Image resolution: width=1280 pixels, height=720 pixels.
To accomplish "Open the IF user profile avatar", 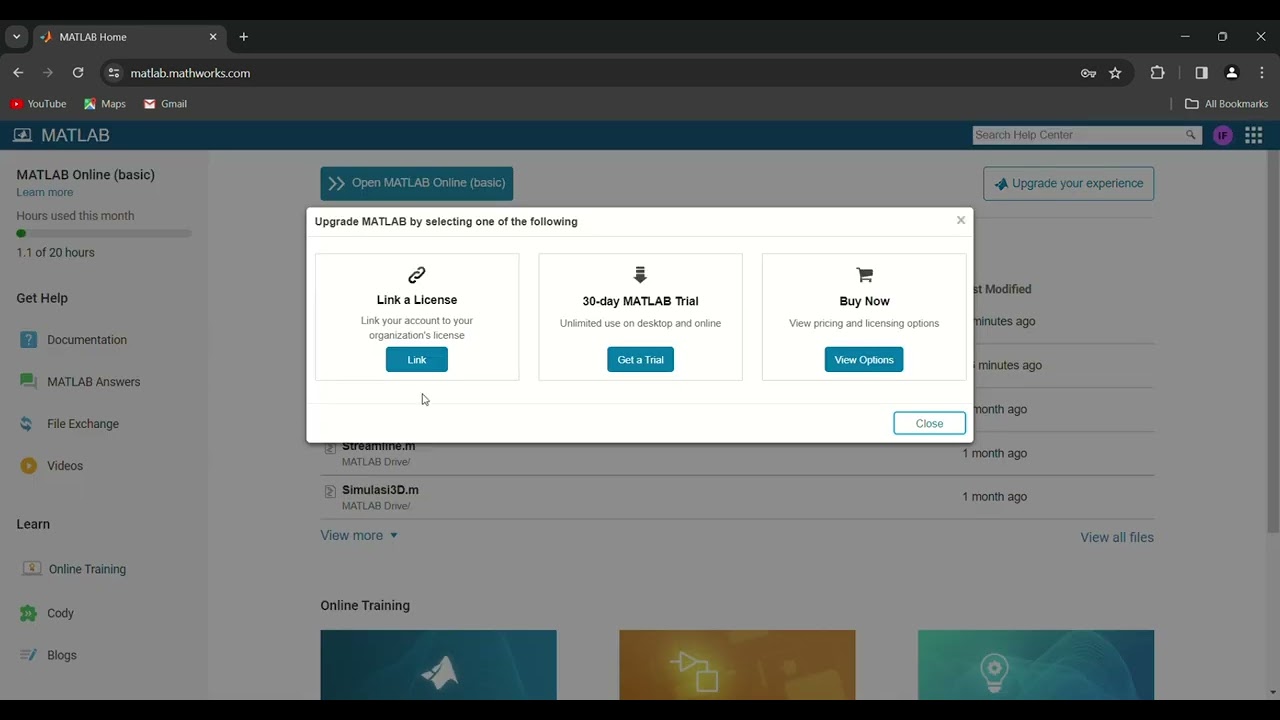I will pyautogui.click(x=1223, y=135).
